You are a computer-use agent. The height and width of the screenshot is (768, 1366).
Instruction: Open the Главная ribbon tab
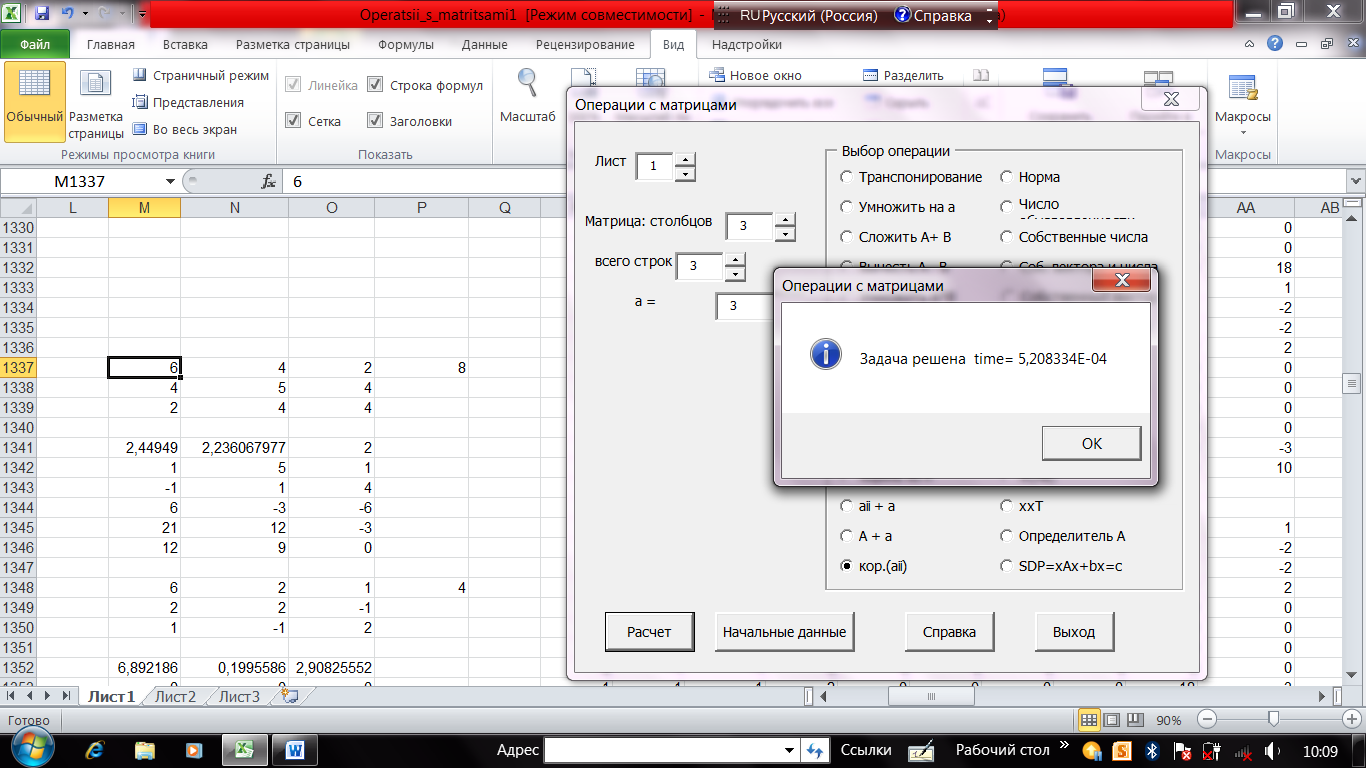coord(111,45)
